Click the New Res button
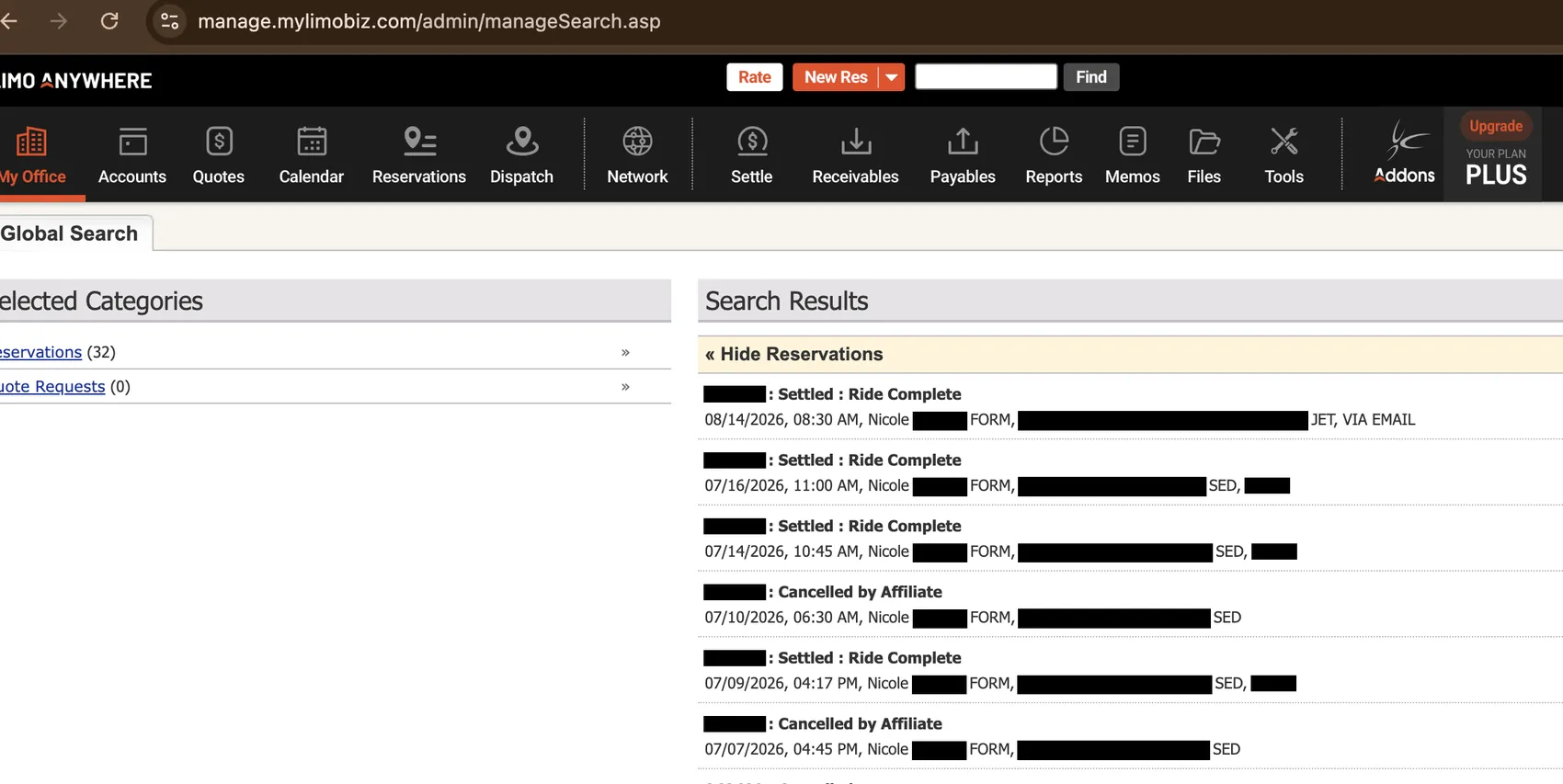Screen dimensions: 1563x784 836,77
